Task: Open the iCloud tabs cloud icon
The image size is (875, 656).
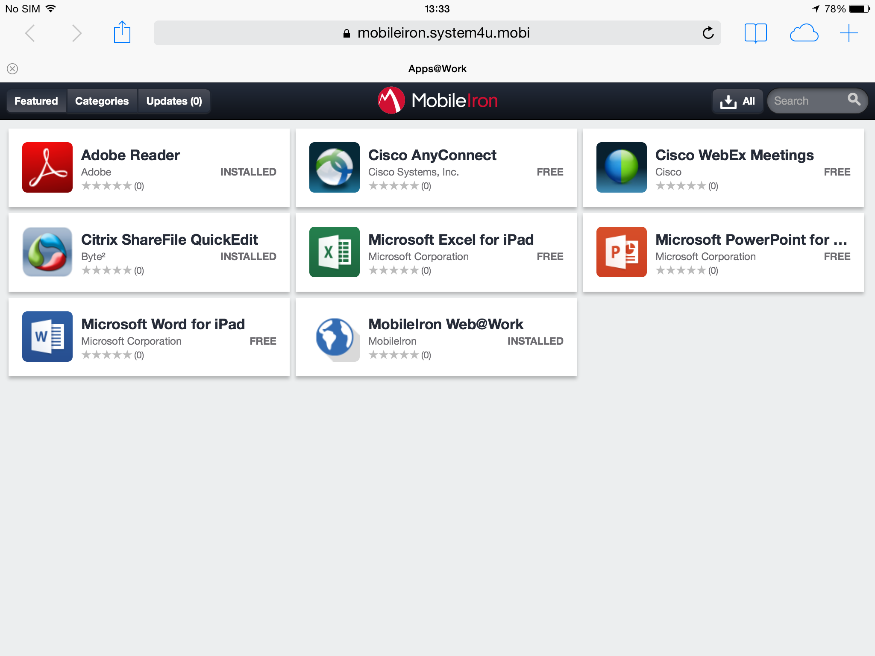Action: click(x=804, y=33)
